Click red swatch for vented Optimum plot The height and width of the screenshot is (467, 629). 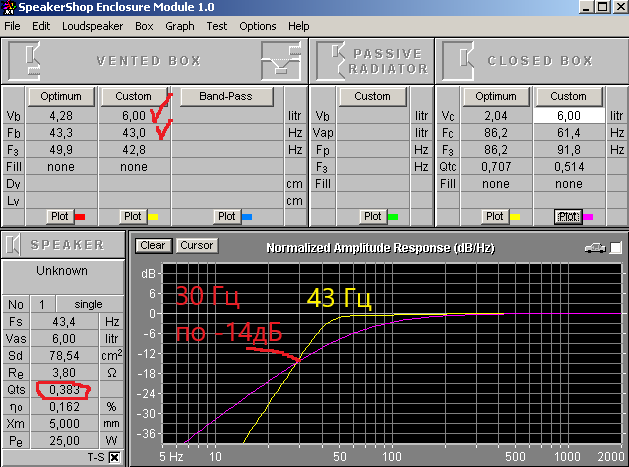[x=80, y=217]
